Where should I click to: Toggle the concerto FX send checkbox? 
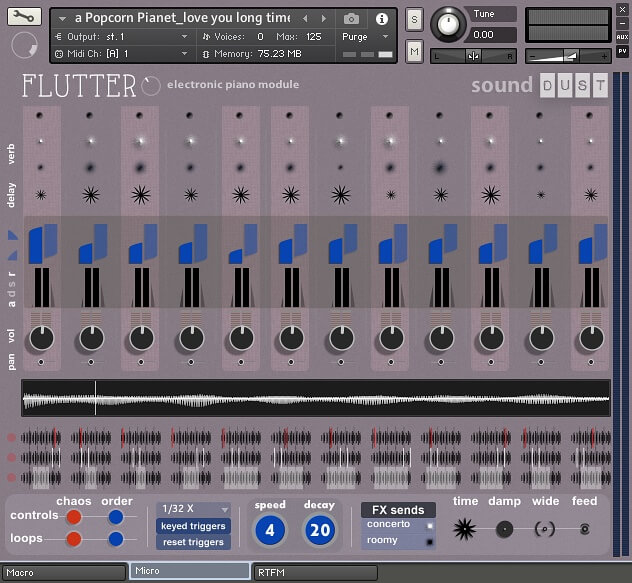tap(430, 526)
